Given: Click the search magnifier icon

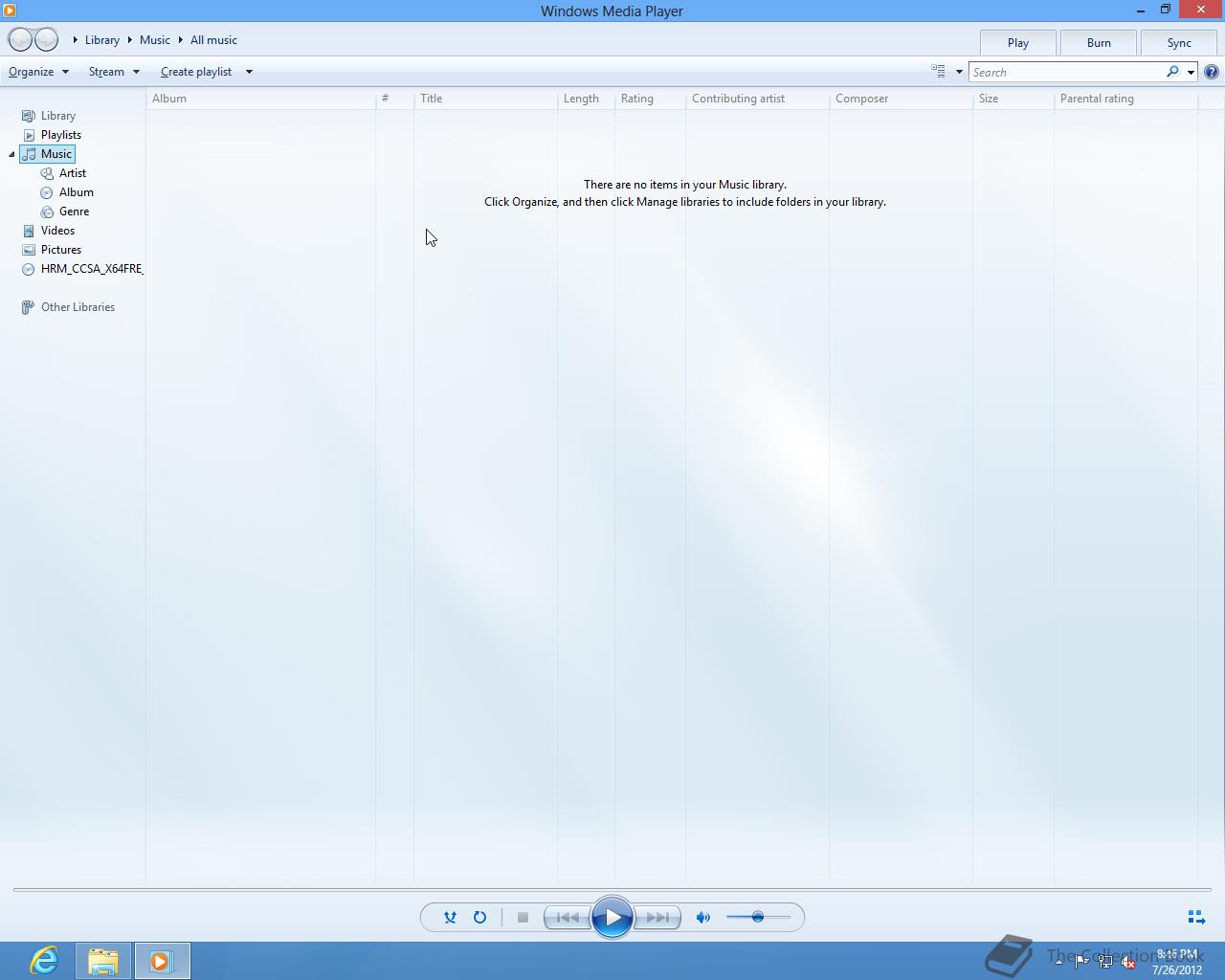Looking at the screenshot, I should pyautogui.click(x=1172, y=72).
